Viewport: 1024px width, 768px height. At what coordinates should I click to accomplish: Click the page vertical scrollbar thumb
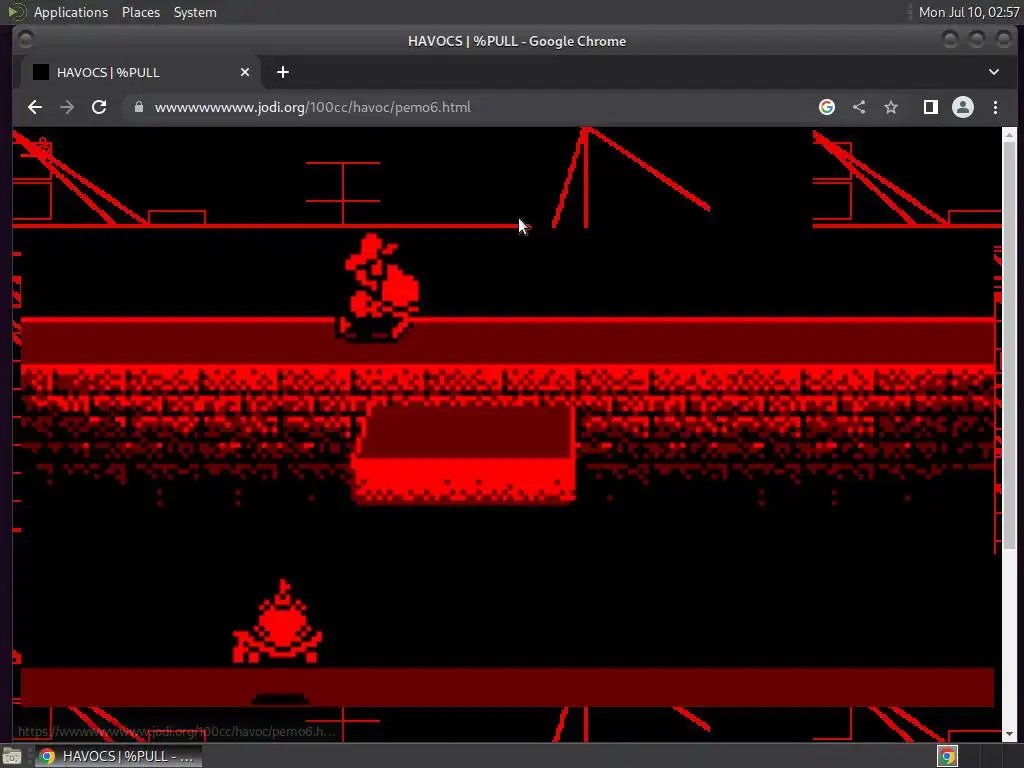[x=1009, y=345]
